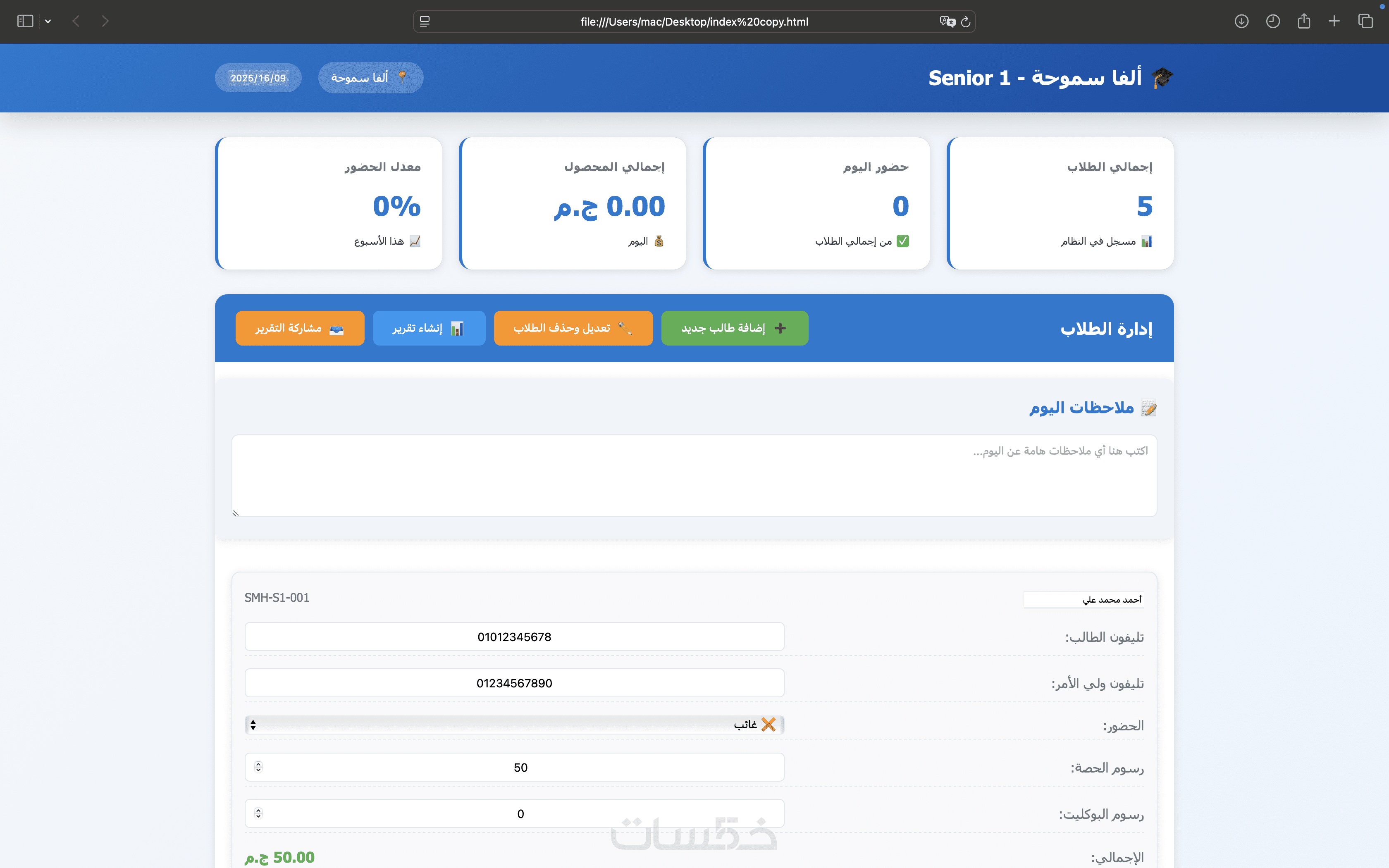Click the student name field أحمد محمد علي

coord(1083,599)
